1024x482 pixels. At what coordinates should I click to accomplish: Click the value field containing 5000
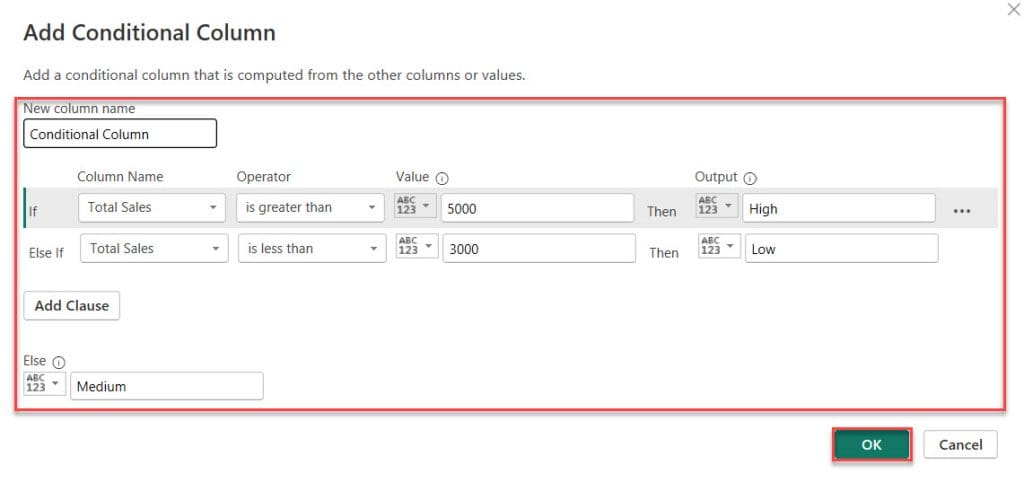(x=537, y=208)
